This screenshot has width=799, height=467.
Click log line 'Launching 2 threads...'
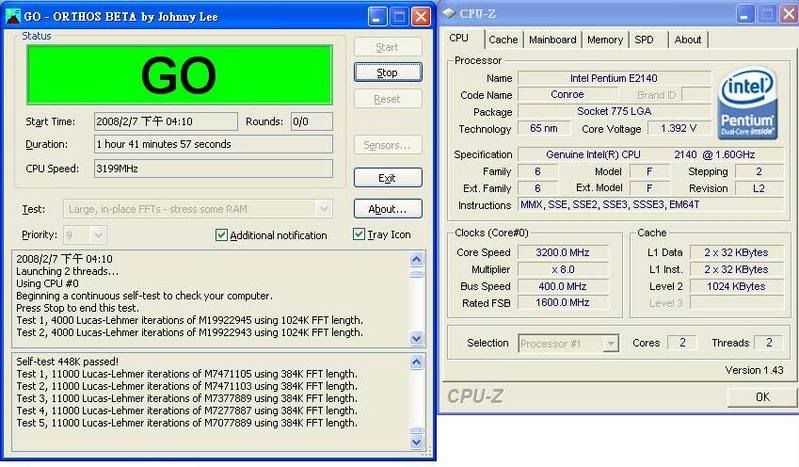point(67,271)
